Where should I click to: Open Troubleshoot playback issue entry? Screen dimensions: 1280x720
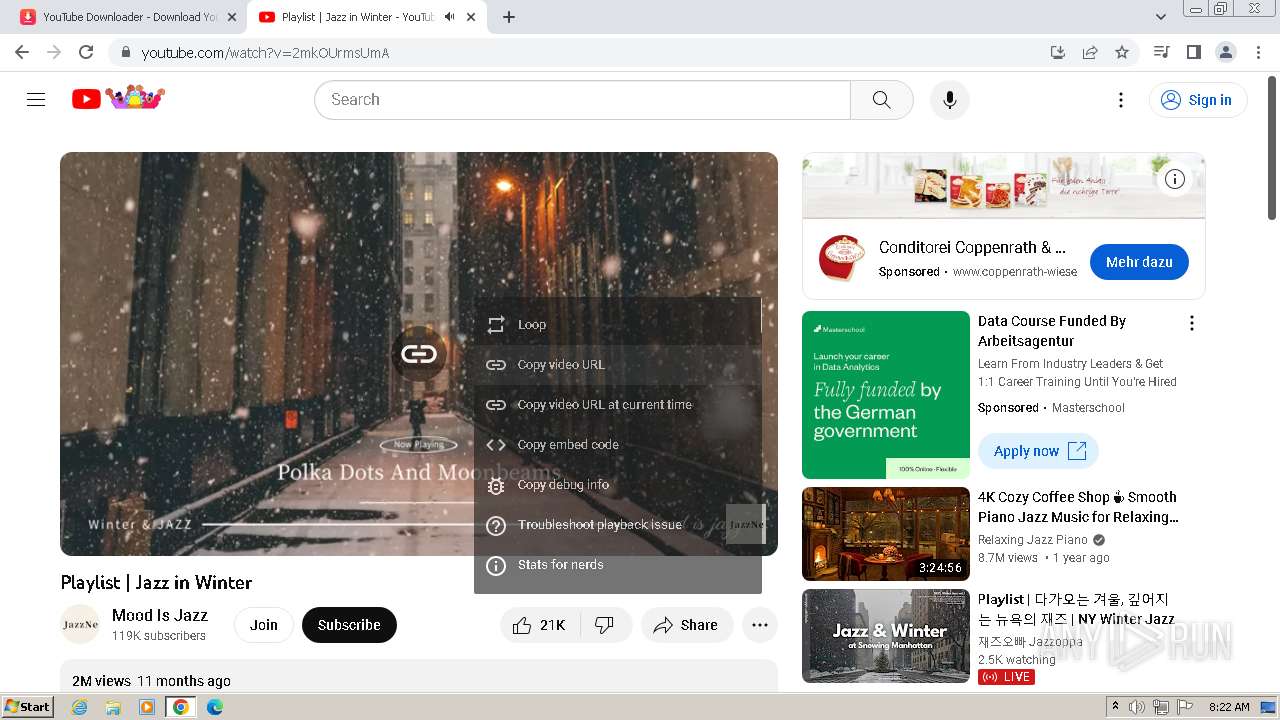[x=618, y=524]
